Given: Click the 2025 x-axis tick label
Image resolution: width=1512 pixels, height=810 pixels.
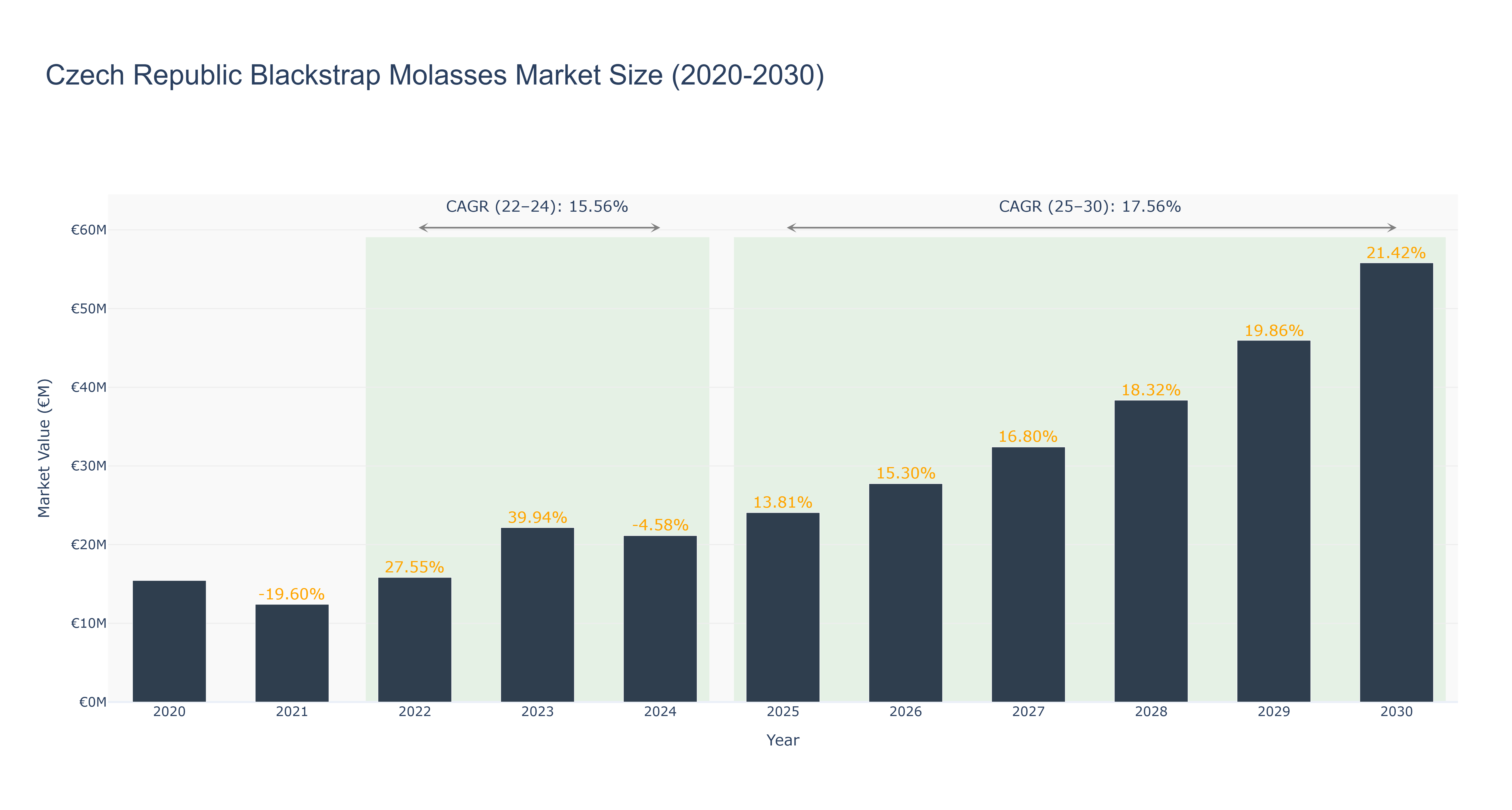Looking at the screenshot, I should pyautogui.click(x=782, y=711).
